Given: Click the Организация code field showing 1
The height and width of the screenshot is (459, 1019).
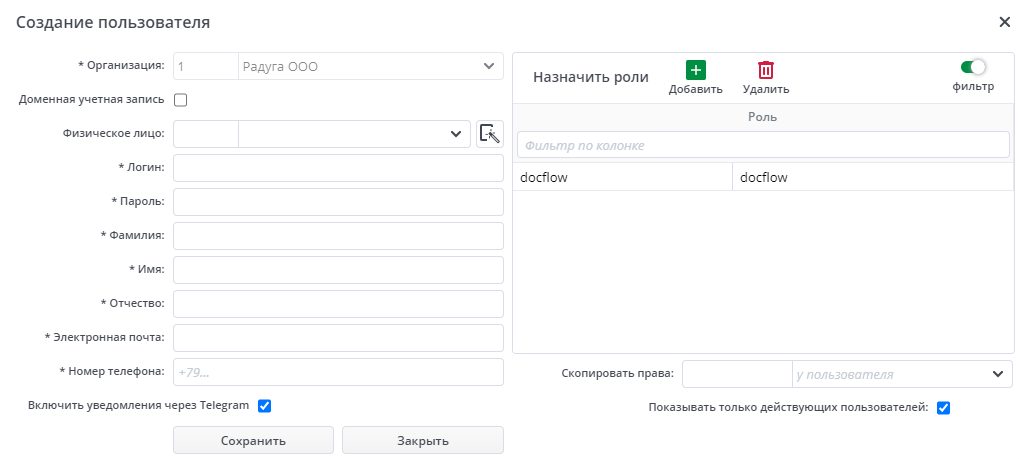Looking at the screenshot, I should 206,66.
